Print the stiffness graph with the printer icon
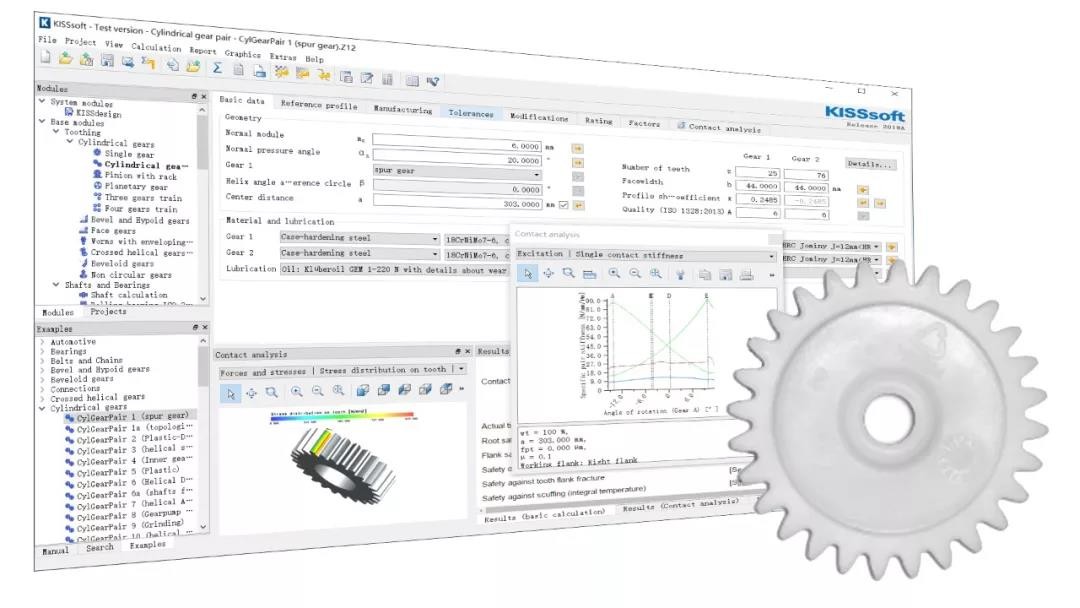1080x608 pixels. click(x=746, y=275)
